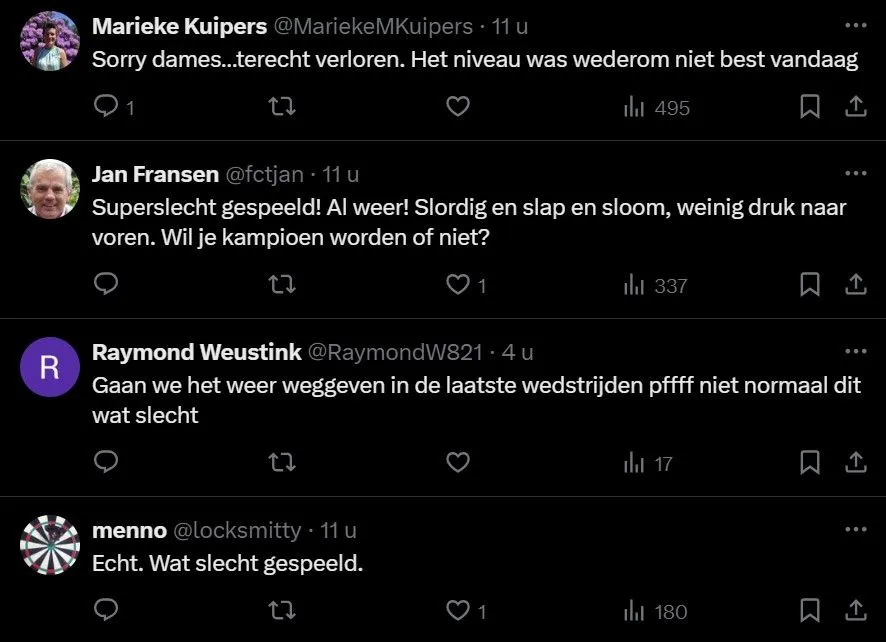Bookmark menno's tweet
The height and width of the screenshot is (642, 886).
pyautogui.click(x=810, y=610)
